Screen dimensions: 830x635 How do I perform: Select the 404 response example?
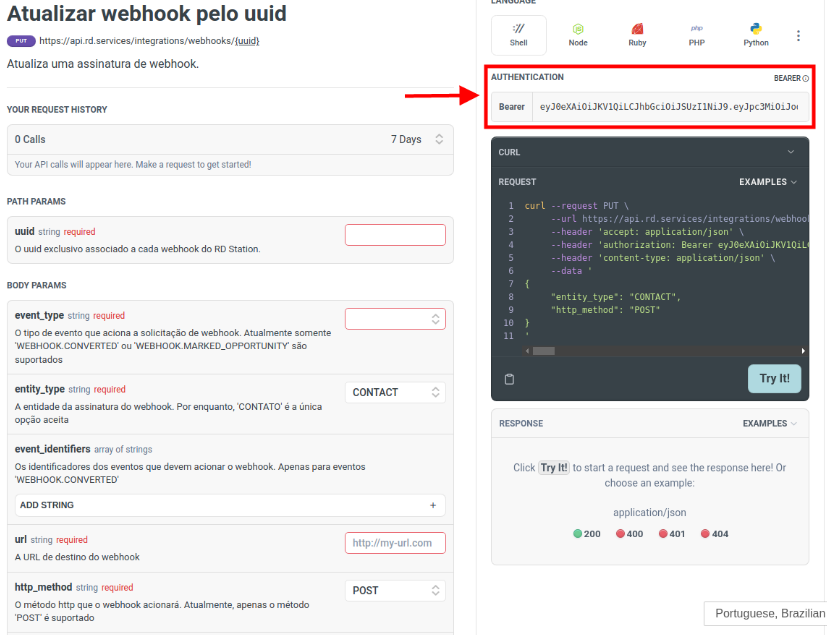click(714, 534)
